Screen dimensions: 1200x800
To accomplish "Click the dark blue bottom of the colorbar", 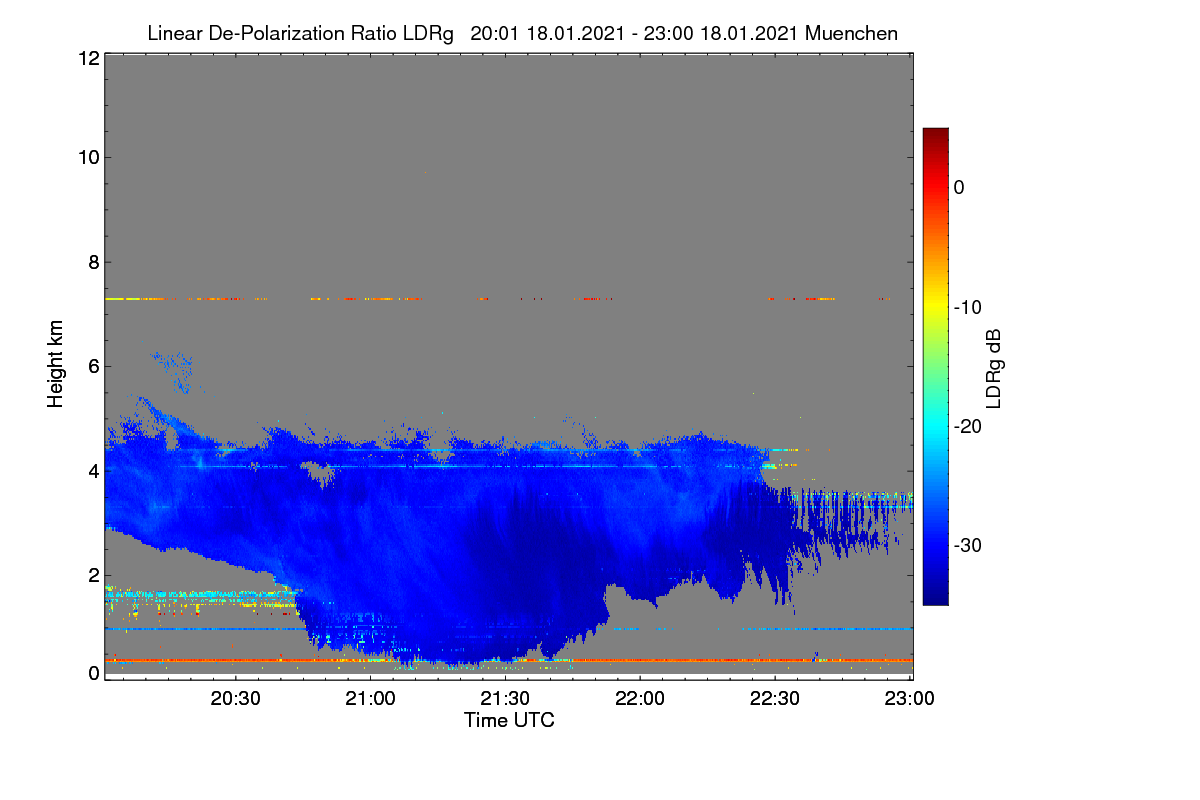I will point(935,597).
